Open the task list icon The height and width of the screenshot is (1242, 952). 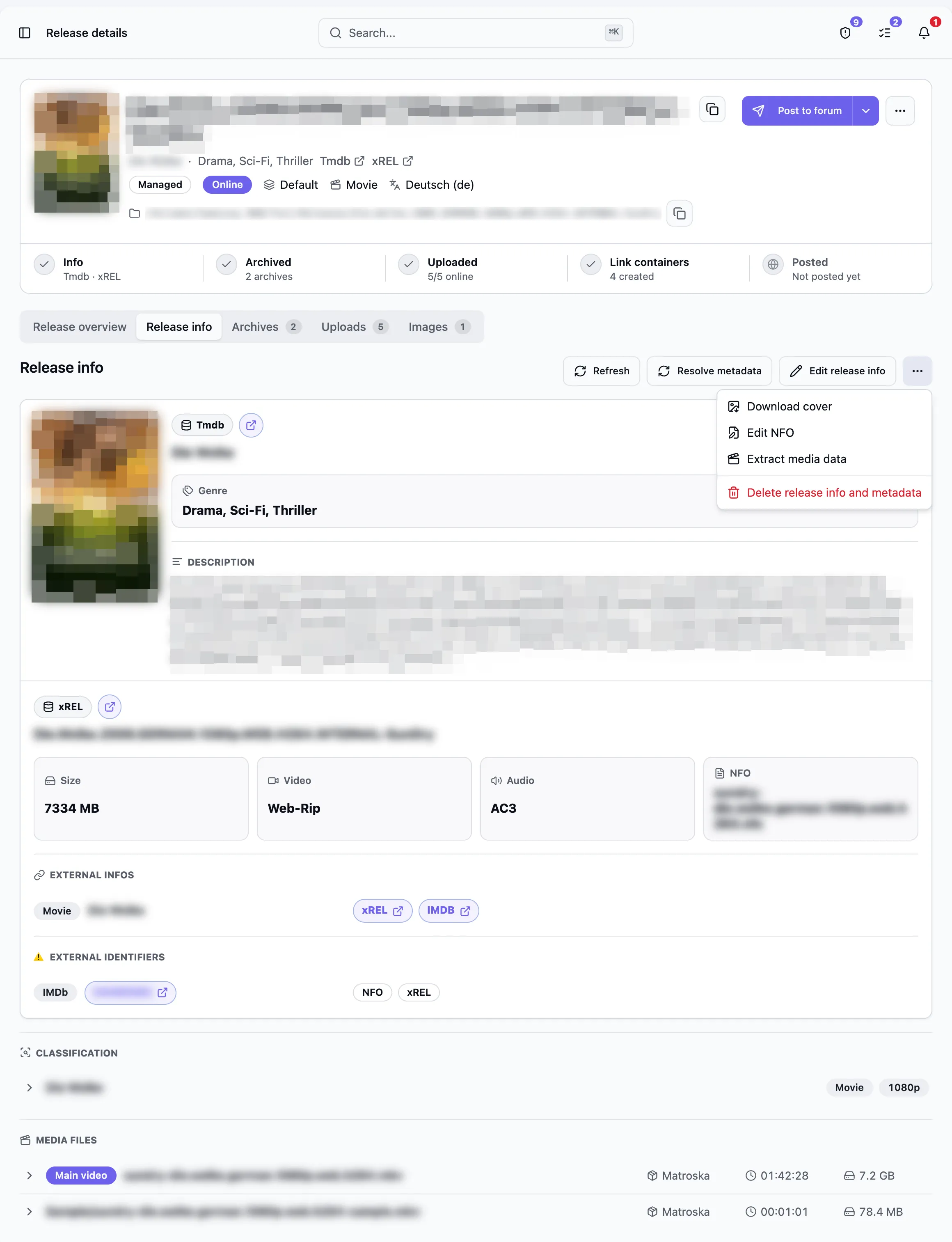(x=885, y=33)
